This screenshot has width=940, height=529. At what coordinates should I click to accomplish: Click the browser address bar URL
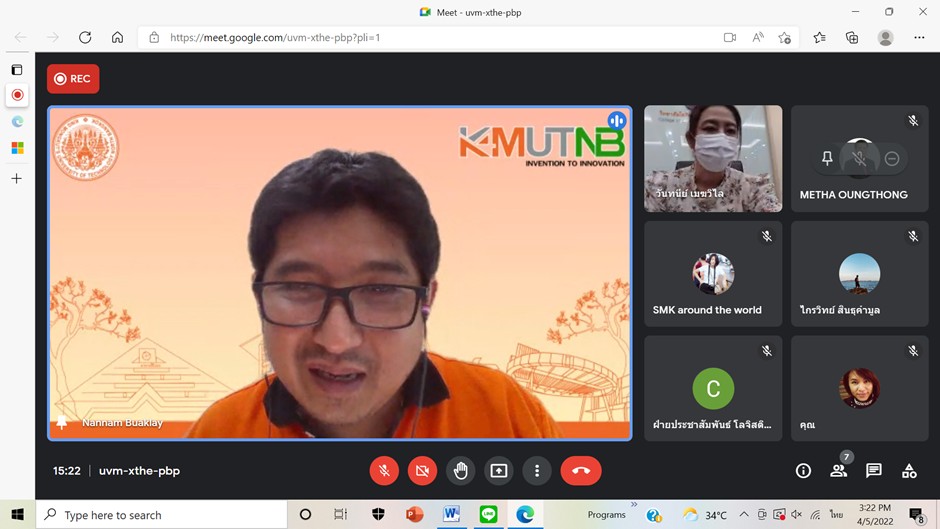coord(400,38)
